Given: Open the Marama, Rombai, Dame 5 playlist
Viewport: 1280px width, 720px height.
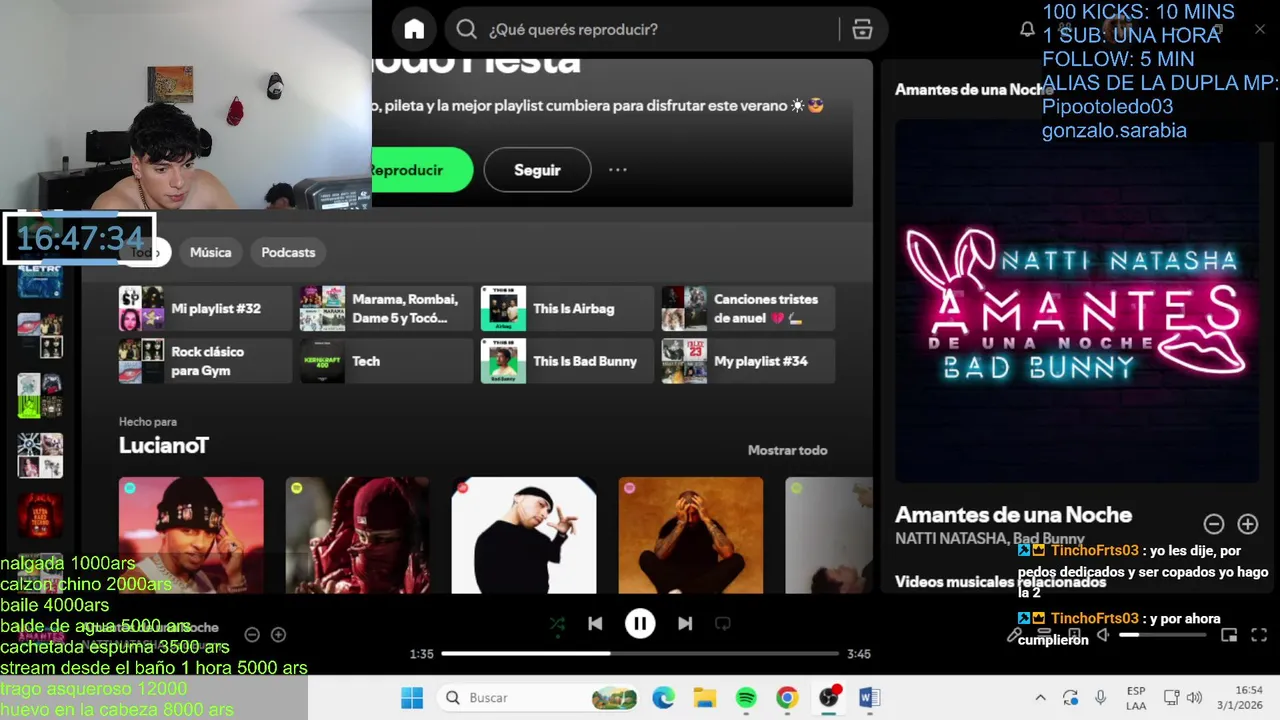Looking at the screenshot, I should click(x=386, y=308).
